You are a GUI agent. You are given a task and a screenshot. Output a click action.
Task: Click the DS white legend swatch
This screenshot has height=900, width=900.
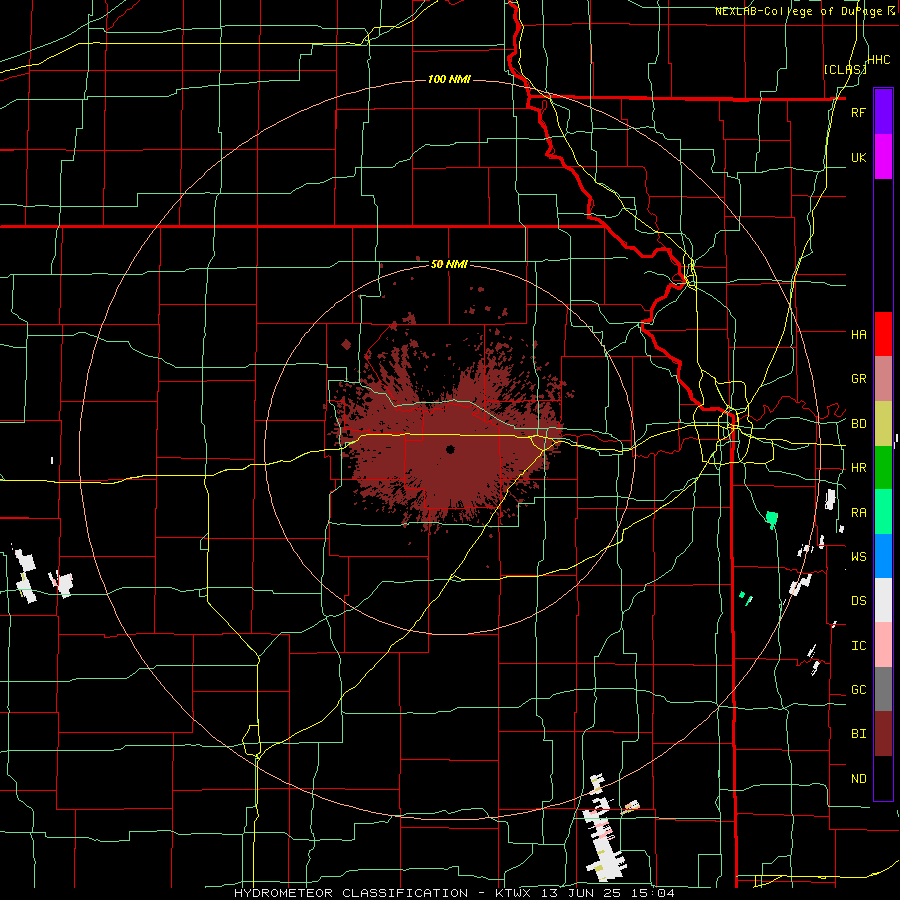tap(883, 600)
